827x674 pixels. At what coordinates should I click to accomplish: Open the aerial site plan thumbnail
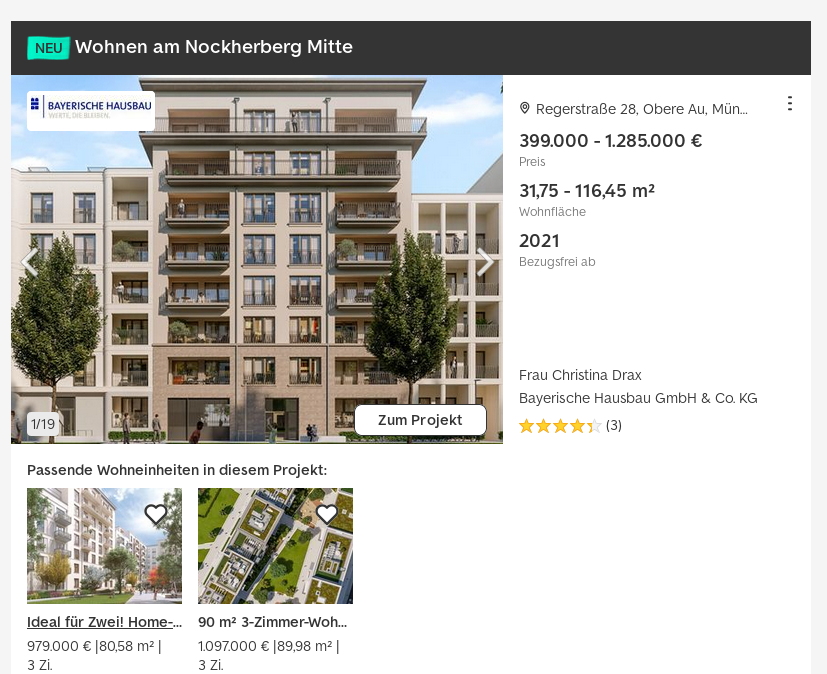275,546
